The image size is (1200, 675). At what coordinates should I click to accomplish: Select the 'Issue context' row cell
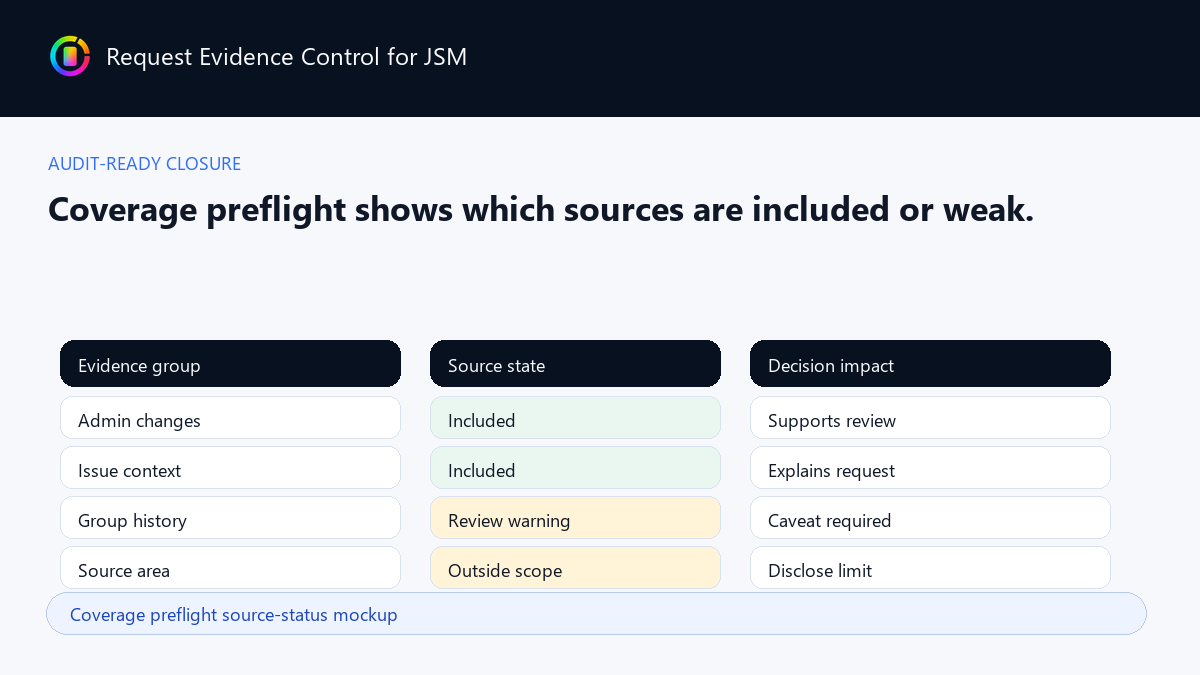(230, 468)
